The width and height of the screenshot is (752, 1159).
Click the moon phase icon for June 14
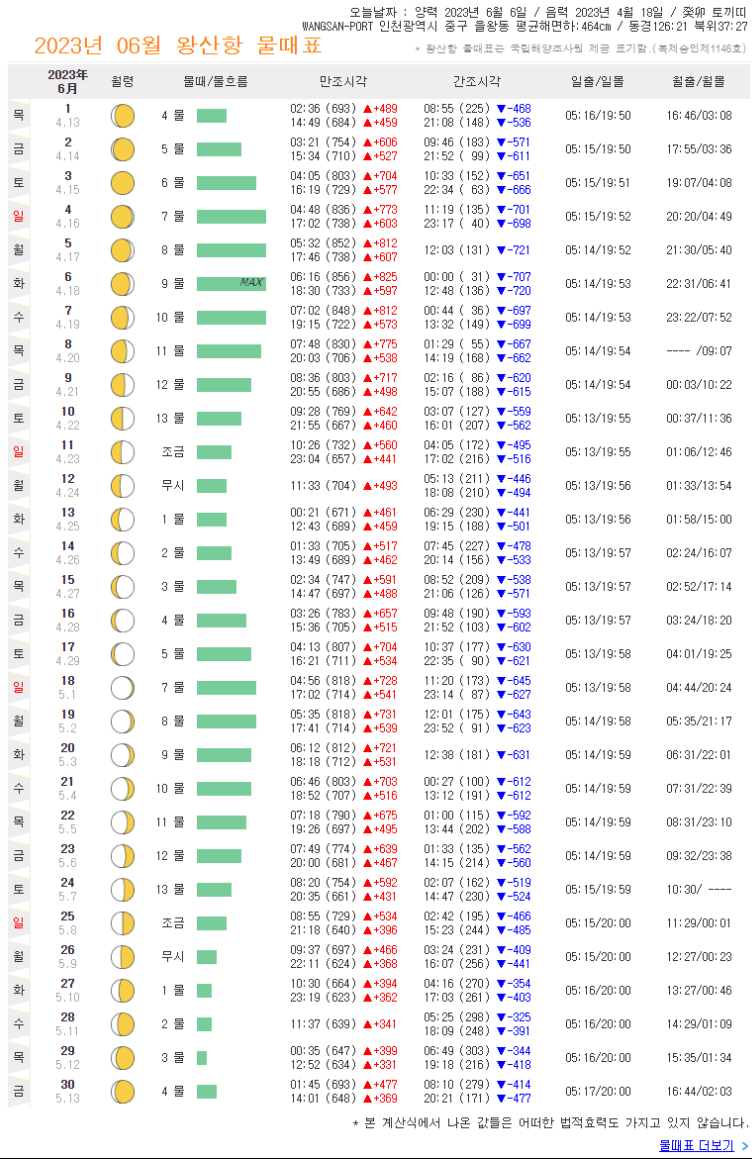[x=123, y=553]
